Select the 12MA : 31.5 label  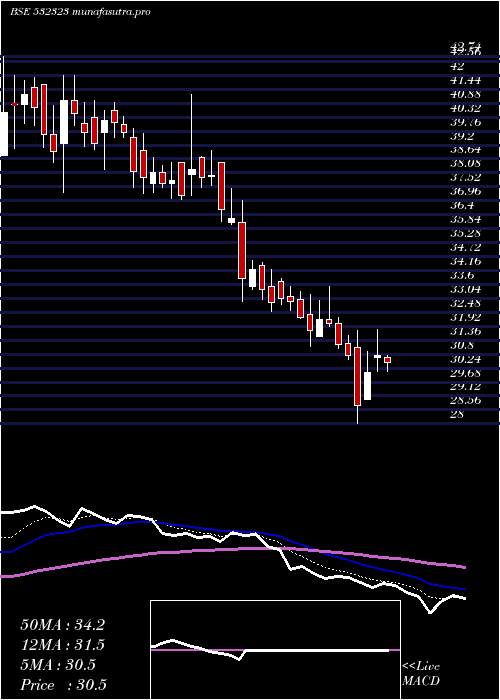pyautogui.click(x=62, y=645)
